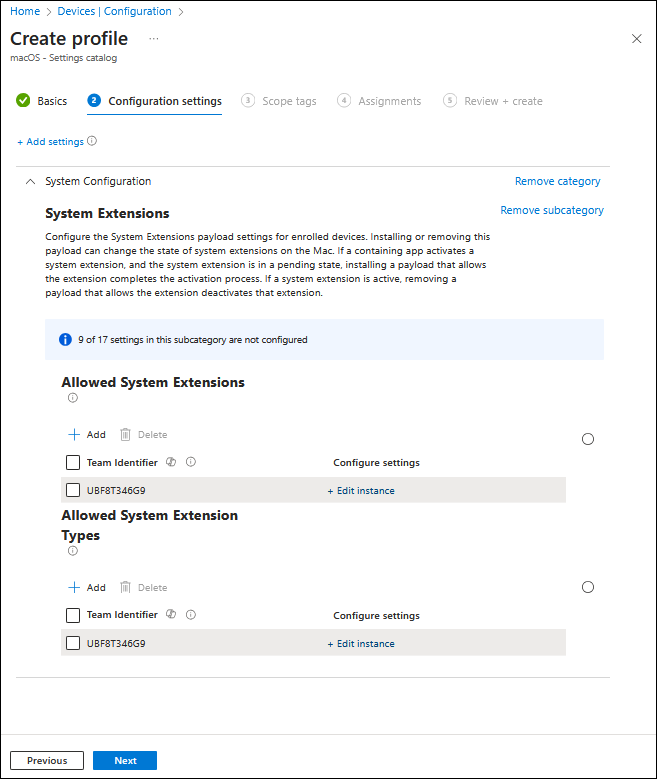
Task: Select all via first Team Identifier checkbox
Action: click(73, 463)
